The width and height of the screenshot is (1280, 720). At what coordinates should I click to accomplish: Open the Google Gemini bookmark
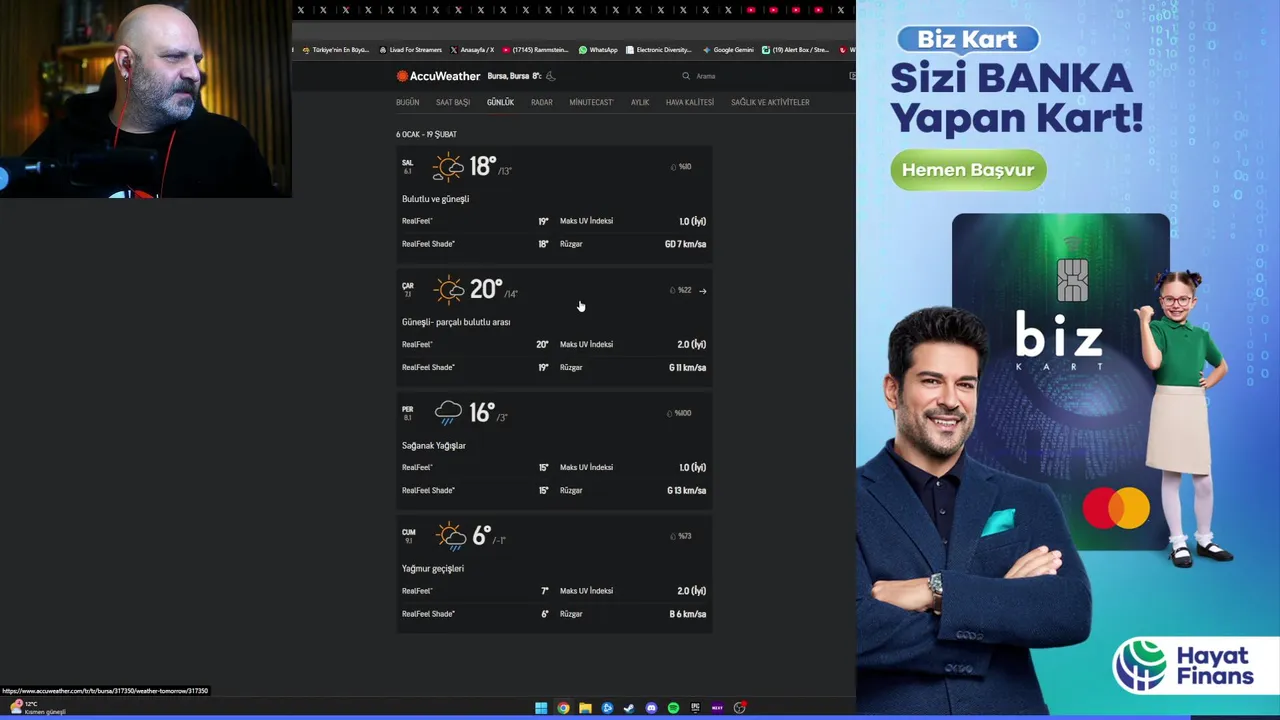point(728,50)
